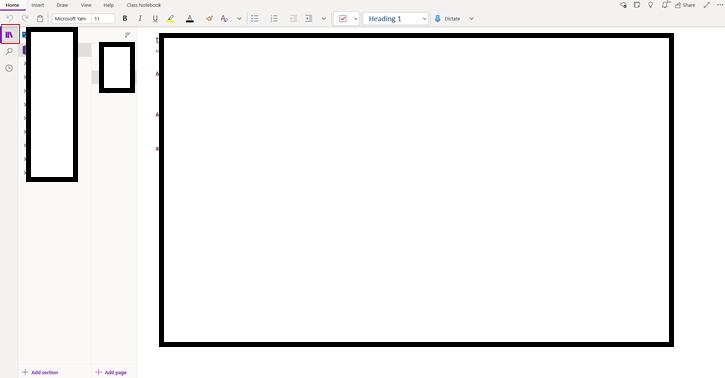Enter full screen with expand arrows

point(707,5)
